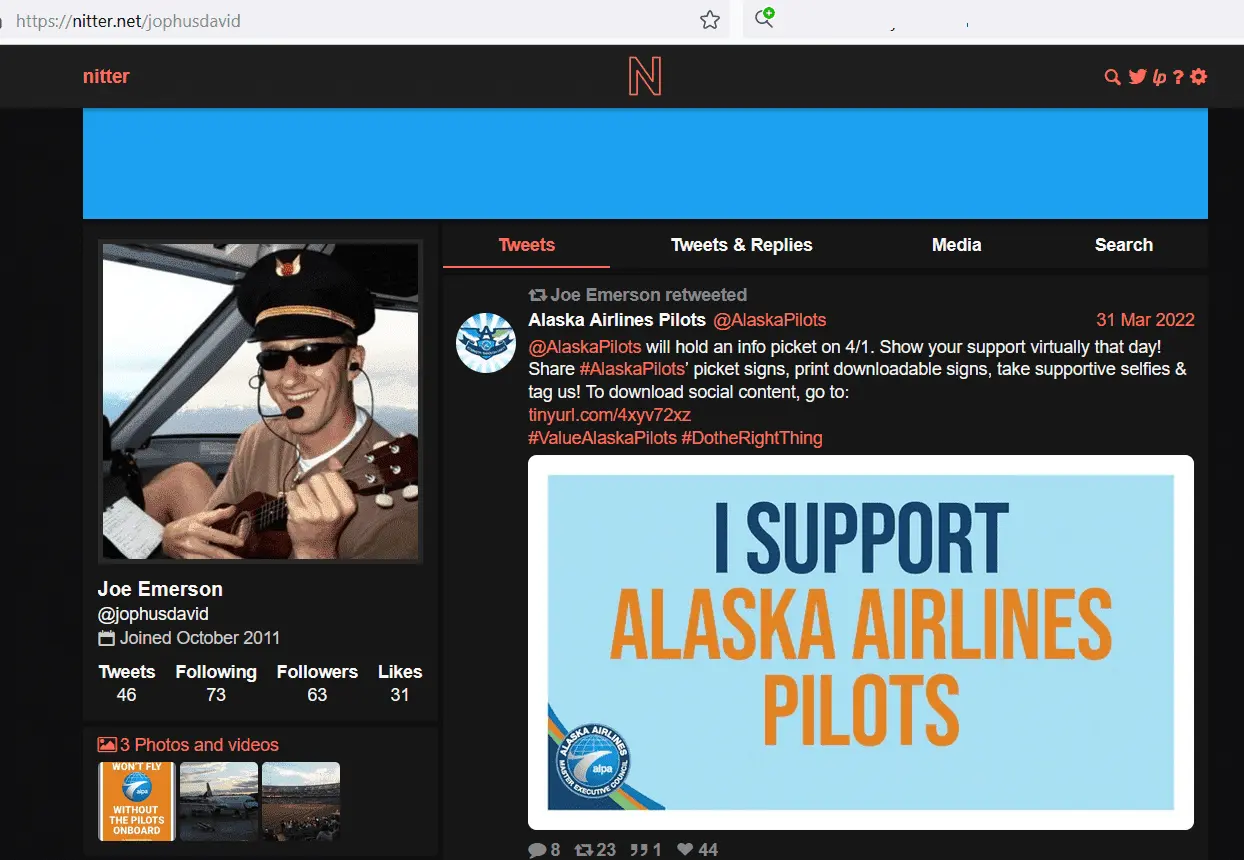Click the Following count 73
This screenshot has width=1244, height=860.
[x=216, y=695]
